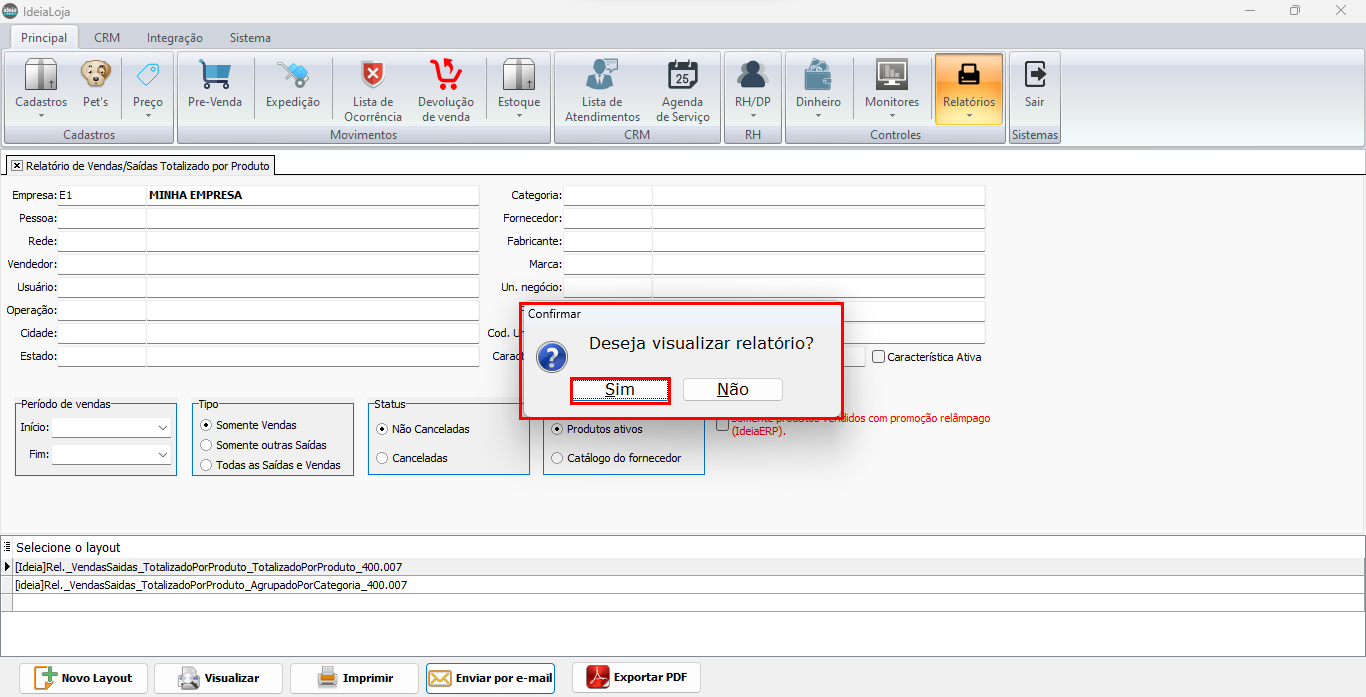Open Lista de Ocorrência shield icon
Image resolution: width=1366 pixels, height=697 pixels.
tap(373, 76)
